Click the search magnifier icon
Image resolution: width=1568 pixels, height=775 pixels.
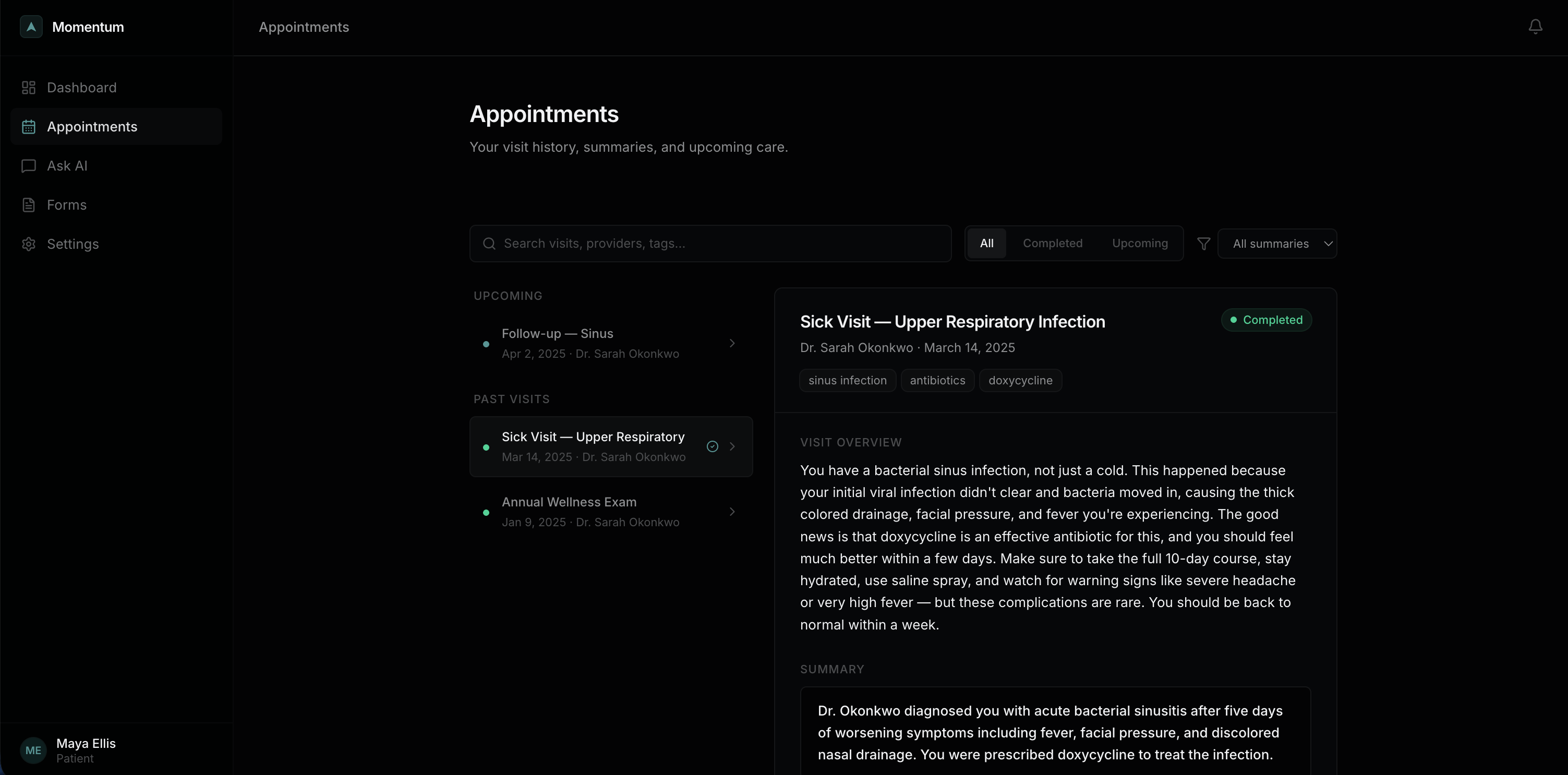489,244
